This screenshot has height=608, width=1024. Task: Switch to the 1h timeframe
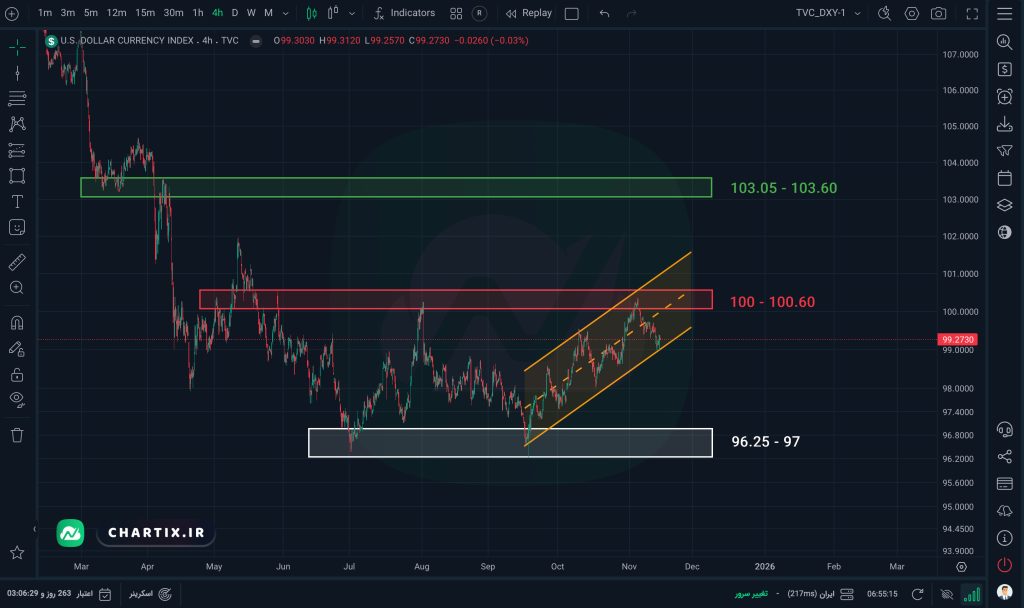[198, 13]
